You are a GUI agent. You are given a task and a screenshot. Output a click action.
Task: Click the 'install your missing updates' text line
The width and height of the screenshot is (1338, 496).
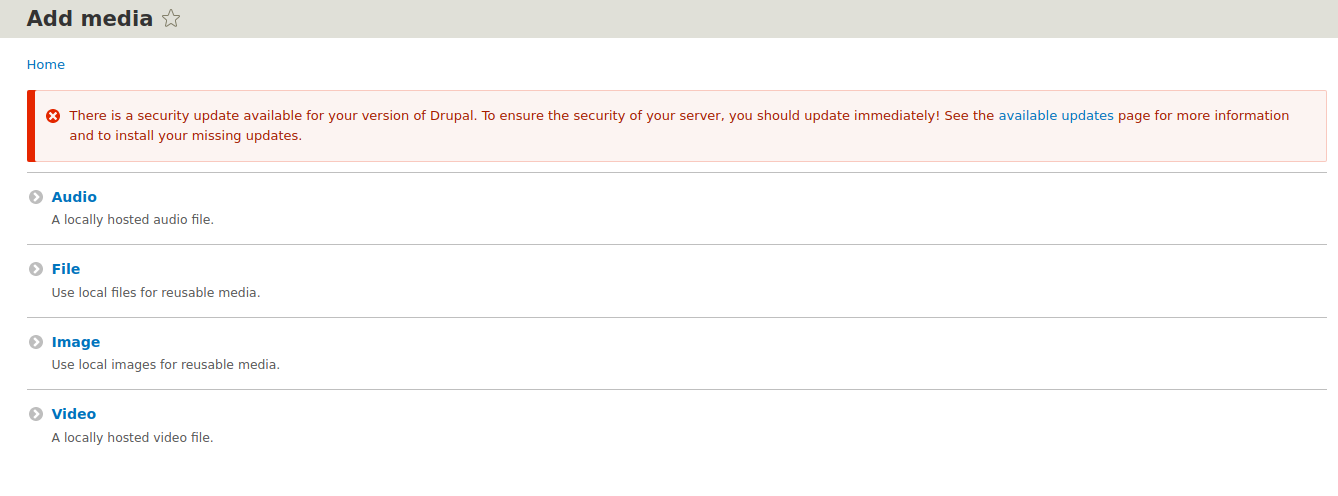(185, 135)
